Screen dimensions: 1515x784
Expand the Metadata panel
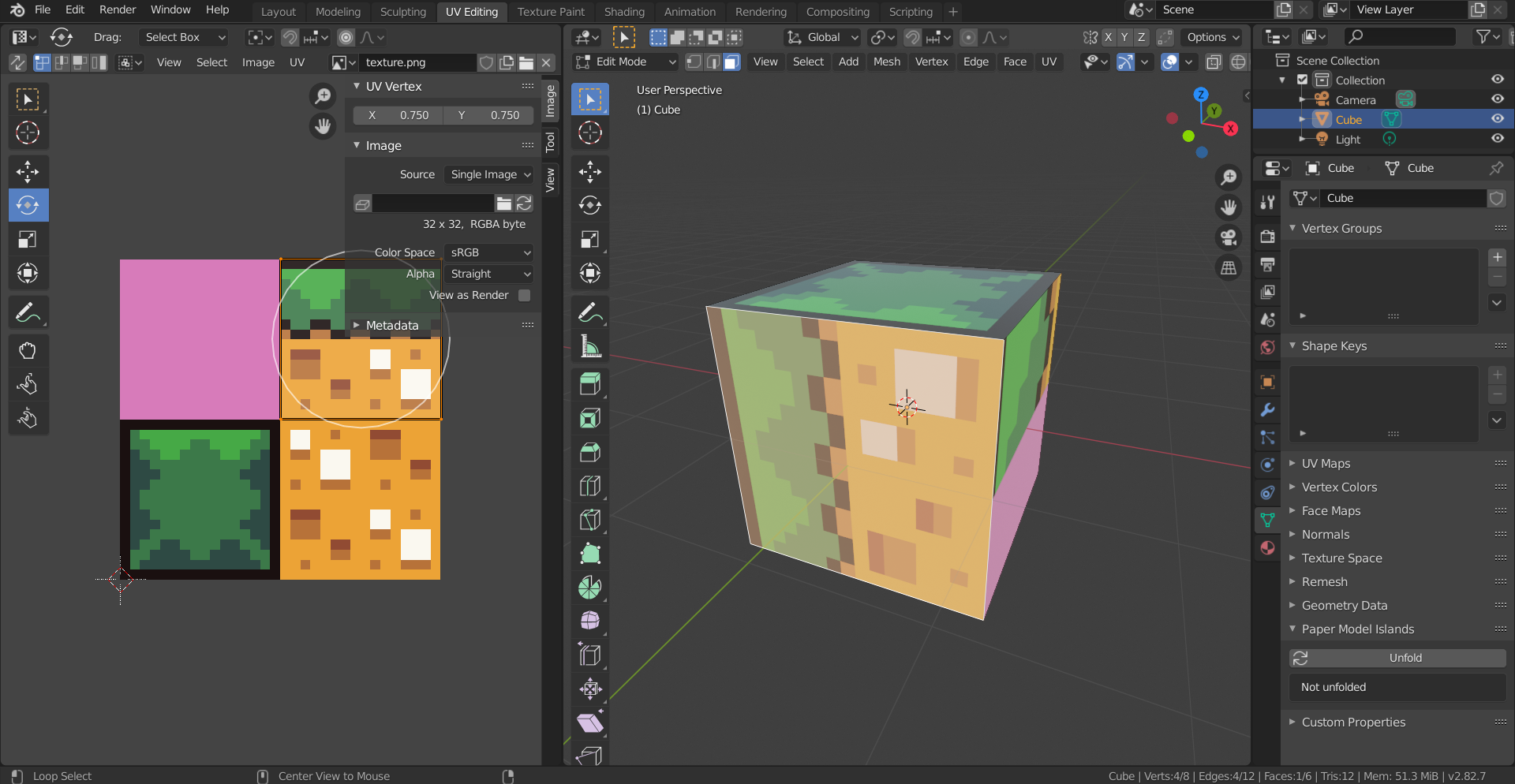pos(392,325)
